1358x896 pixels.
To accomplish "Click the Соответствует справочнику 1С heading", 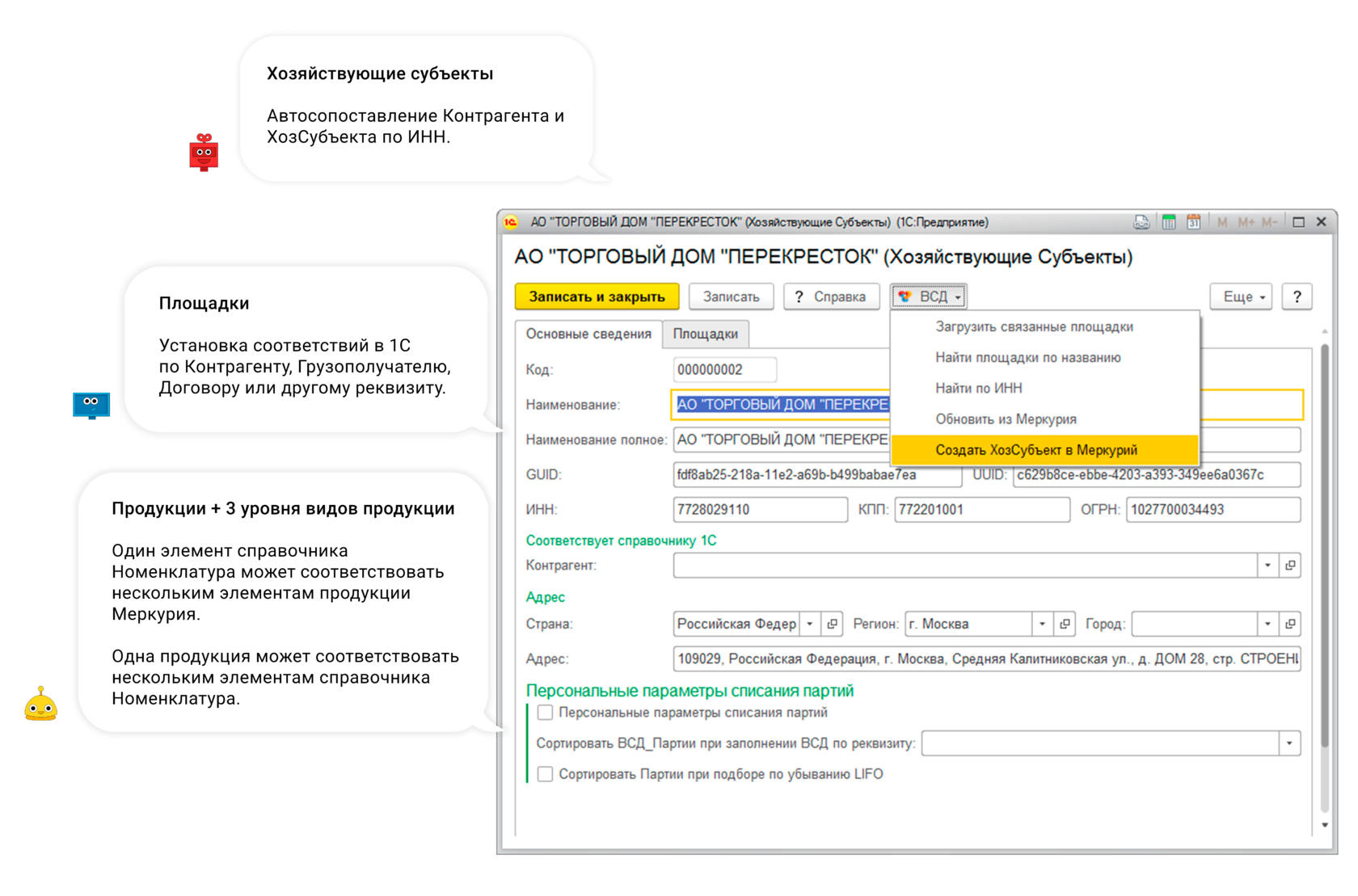I will (x=621, y=541).
